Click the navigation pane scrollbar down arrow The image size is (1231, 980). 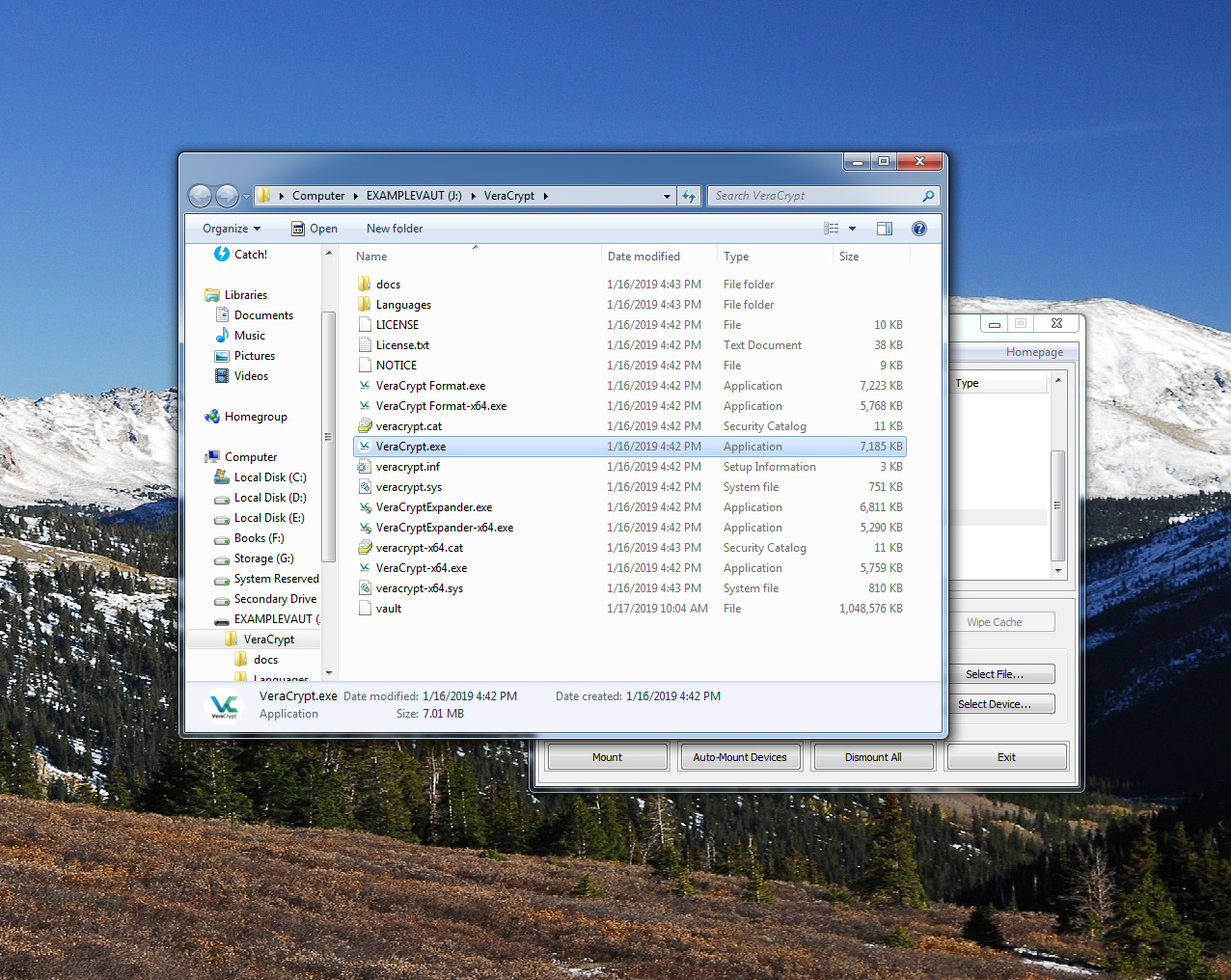point(329,672)
